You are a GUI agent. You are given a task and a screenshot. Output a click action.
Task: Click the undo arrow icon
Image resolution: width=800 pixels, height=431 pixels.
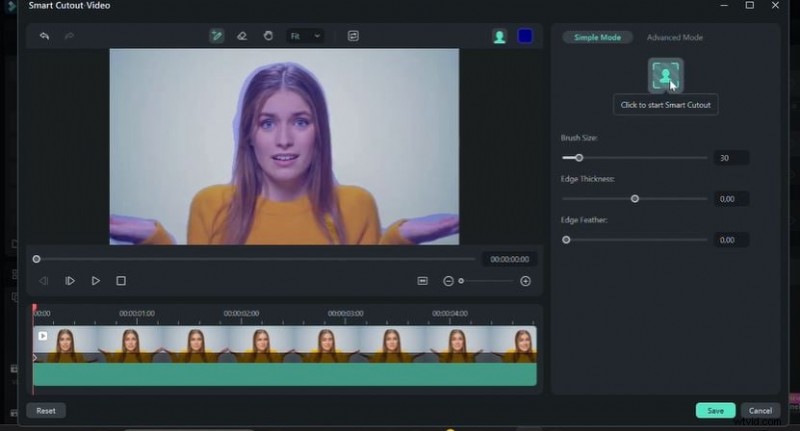[x=44, y=36]
